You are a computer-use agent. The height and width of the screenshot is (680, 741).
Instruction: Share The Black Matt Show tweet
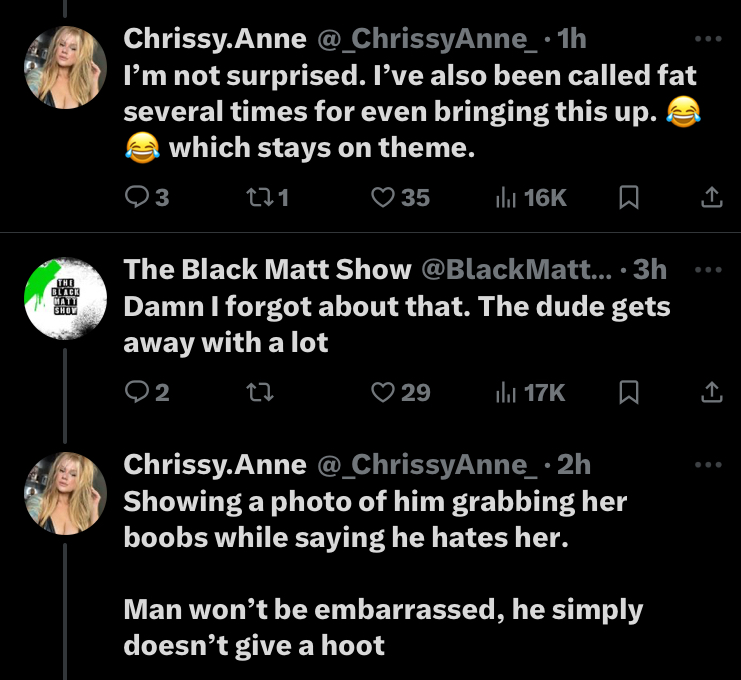(710, 393)
